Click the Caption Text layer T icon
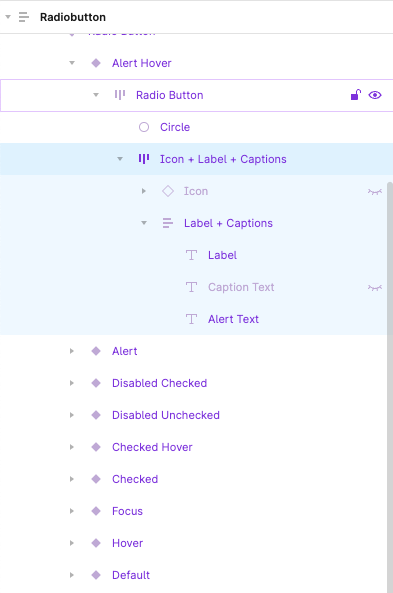 tap(192, 287)
